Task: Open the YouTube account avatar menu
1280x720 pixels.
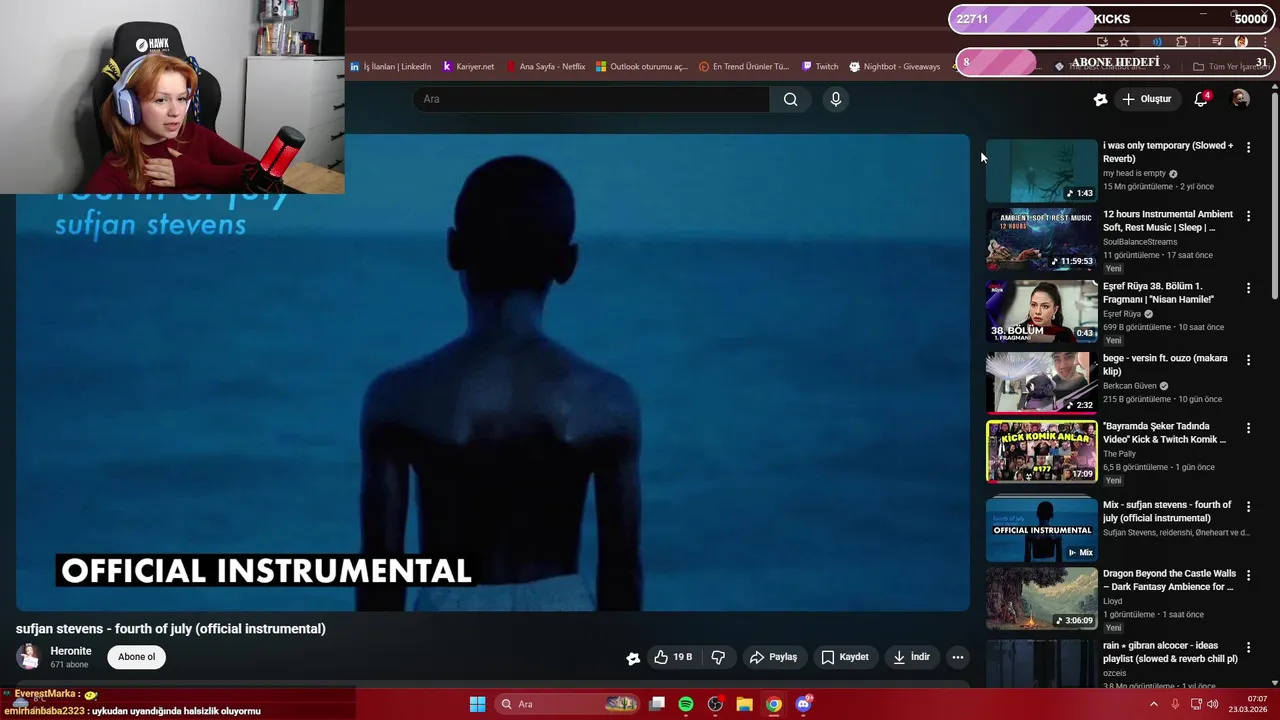Action: coord(1240,99)
